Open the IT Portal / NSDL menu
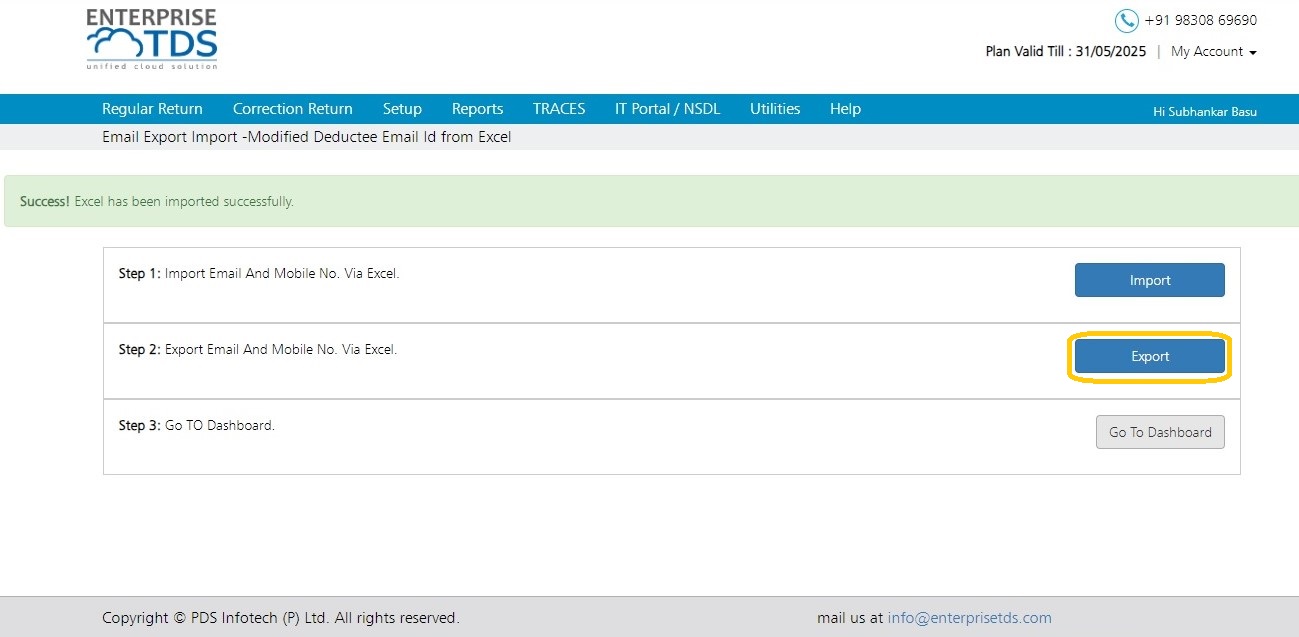 click(668, 109)
